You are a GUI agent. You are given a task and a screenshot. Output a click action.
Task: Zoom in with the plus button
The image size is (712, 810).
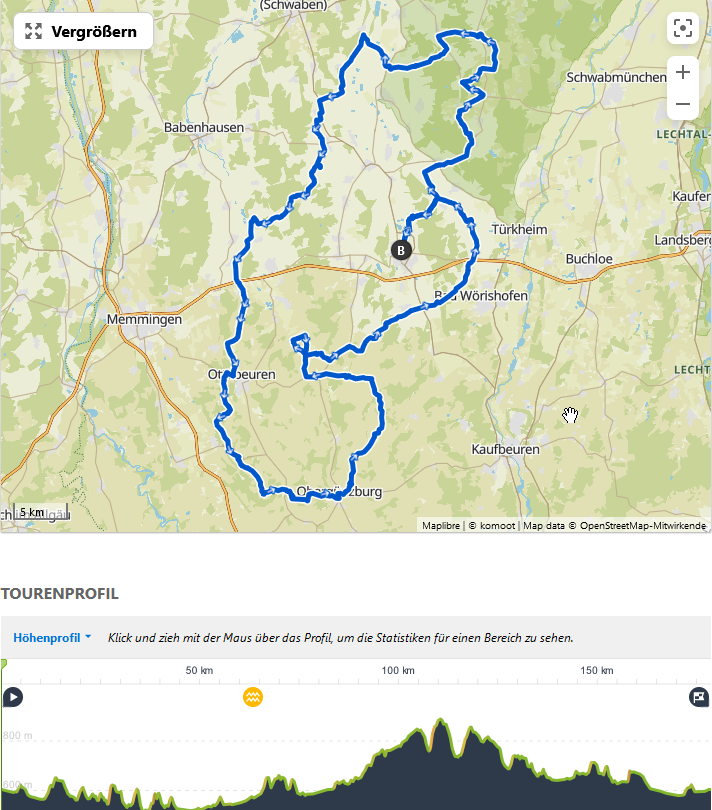(683, 72)
